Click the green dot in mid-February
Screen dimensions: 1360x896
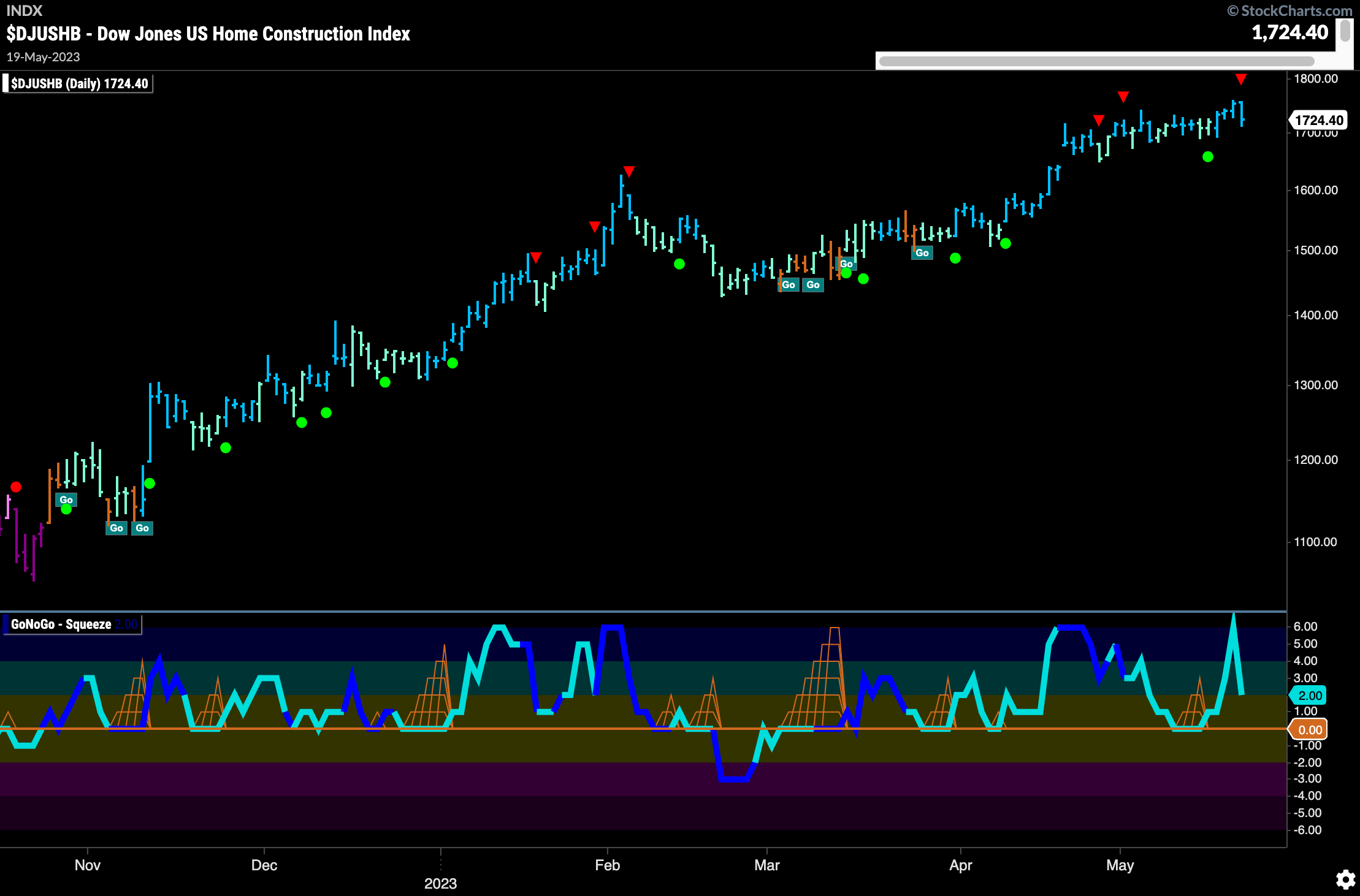(679, 264)
